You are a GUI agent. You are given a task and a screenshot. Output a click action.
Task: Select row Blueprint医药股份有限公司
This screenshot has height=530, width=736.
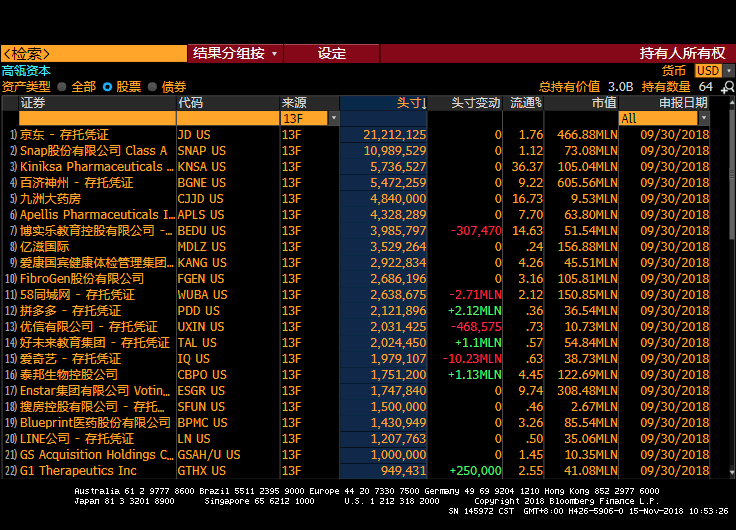(x=357, y=422)
